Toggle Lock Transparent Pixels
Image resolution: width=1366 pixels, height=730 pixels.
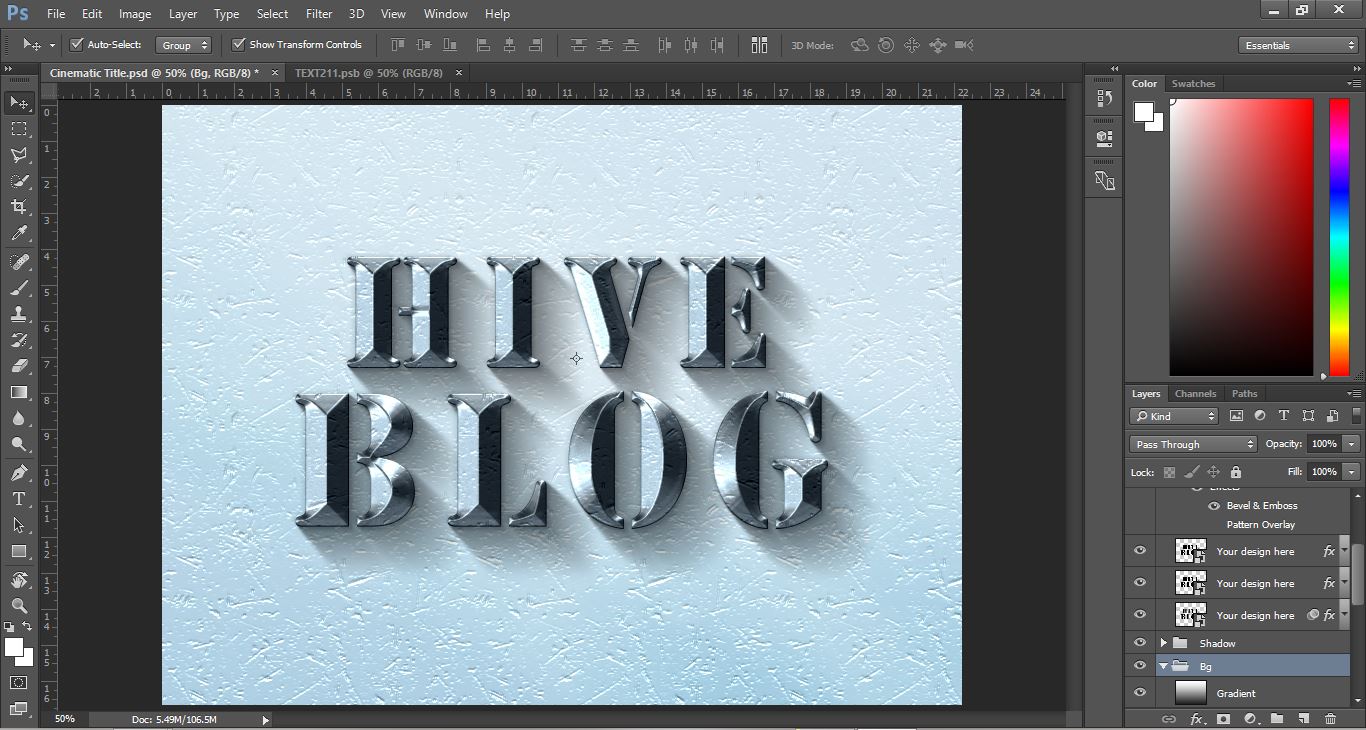tap(1169, 472)
